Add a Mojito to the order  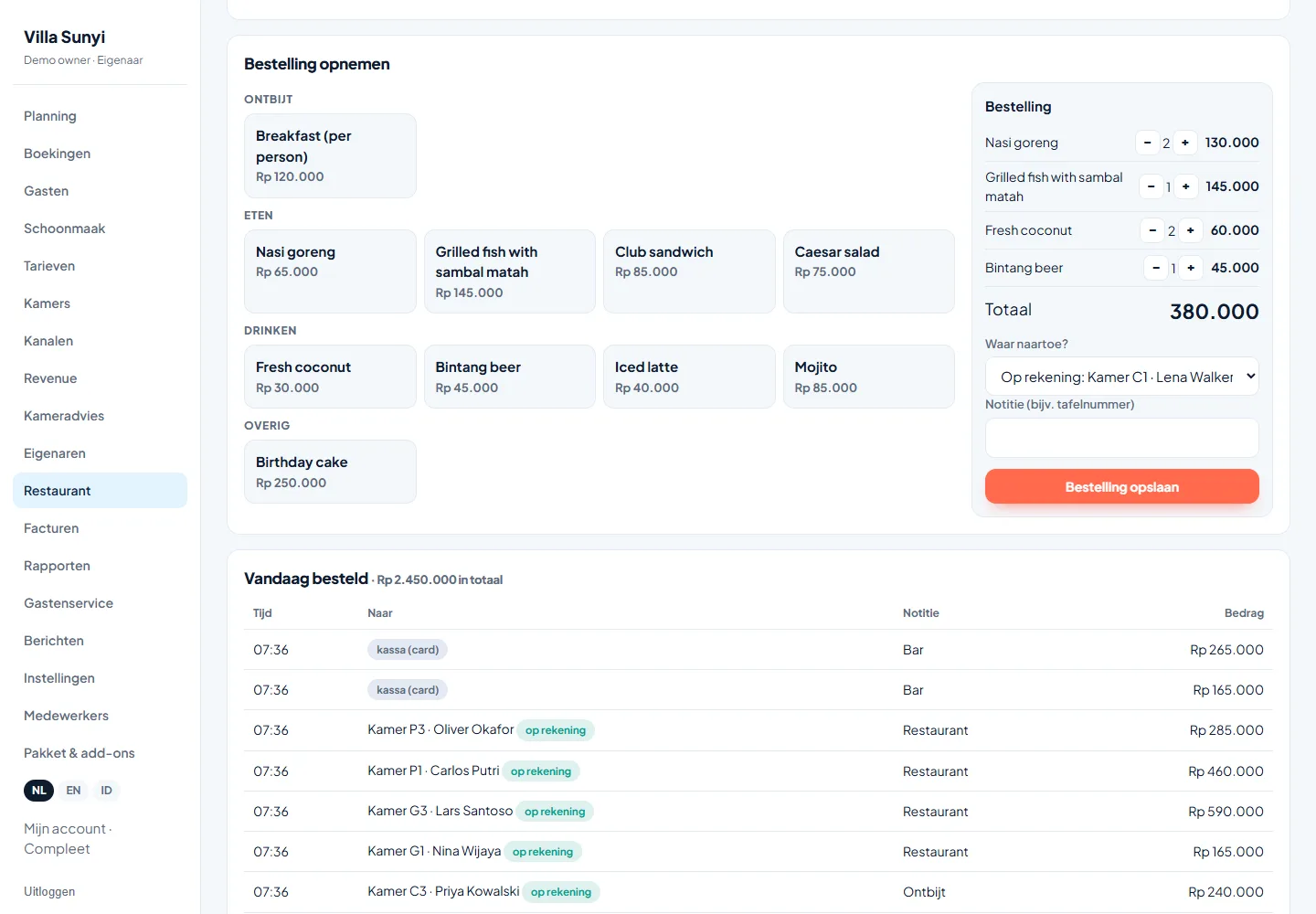[869, 377]
